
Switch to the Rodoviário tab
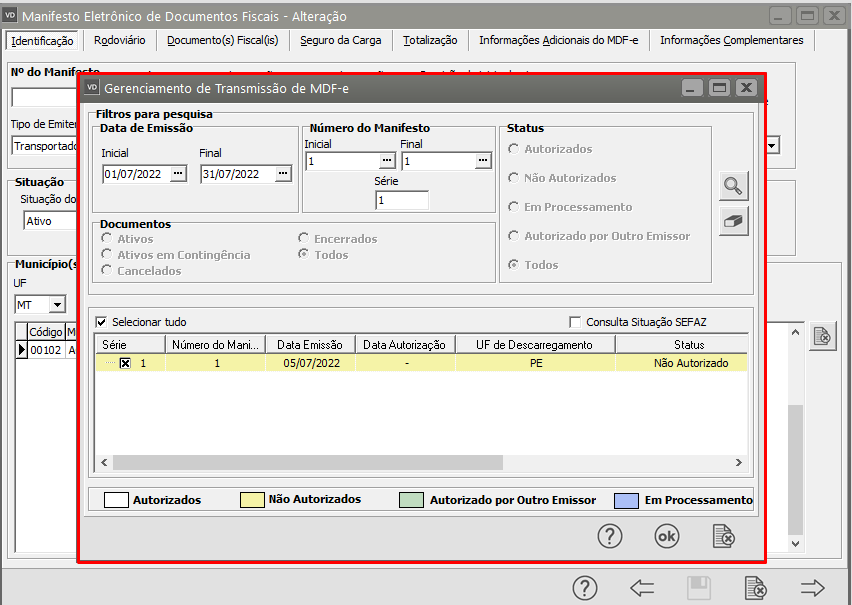point(119,40)
